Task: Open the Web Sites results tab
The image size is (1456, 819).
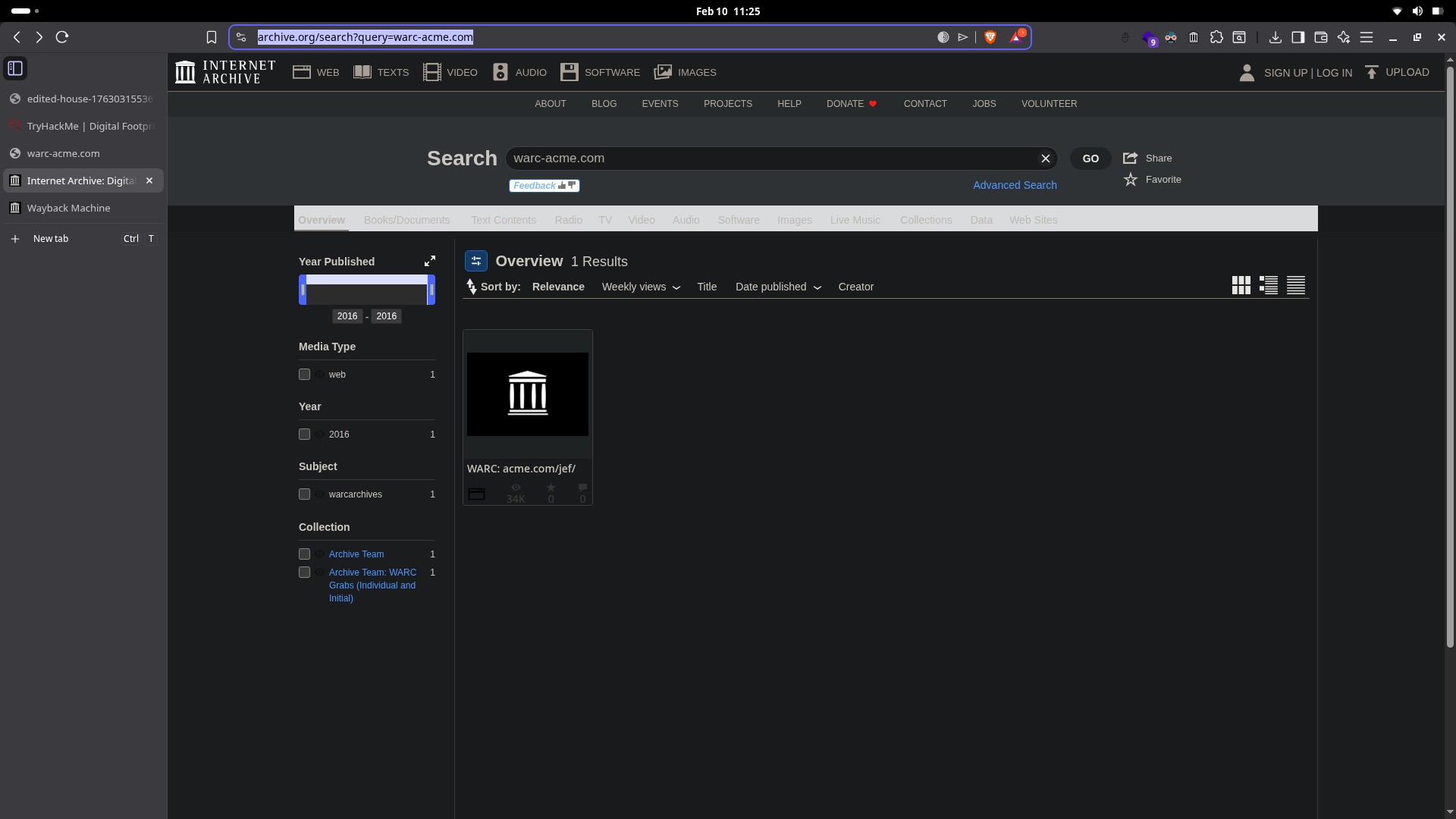Action: coord(1033,220)
